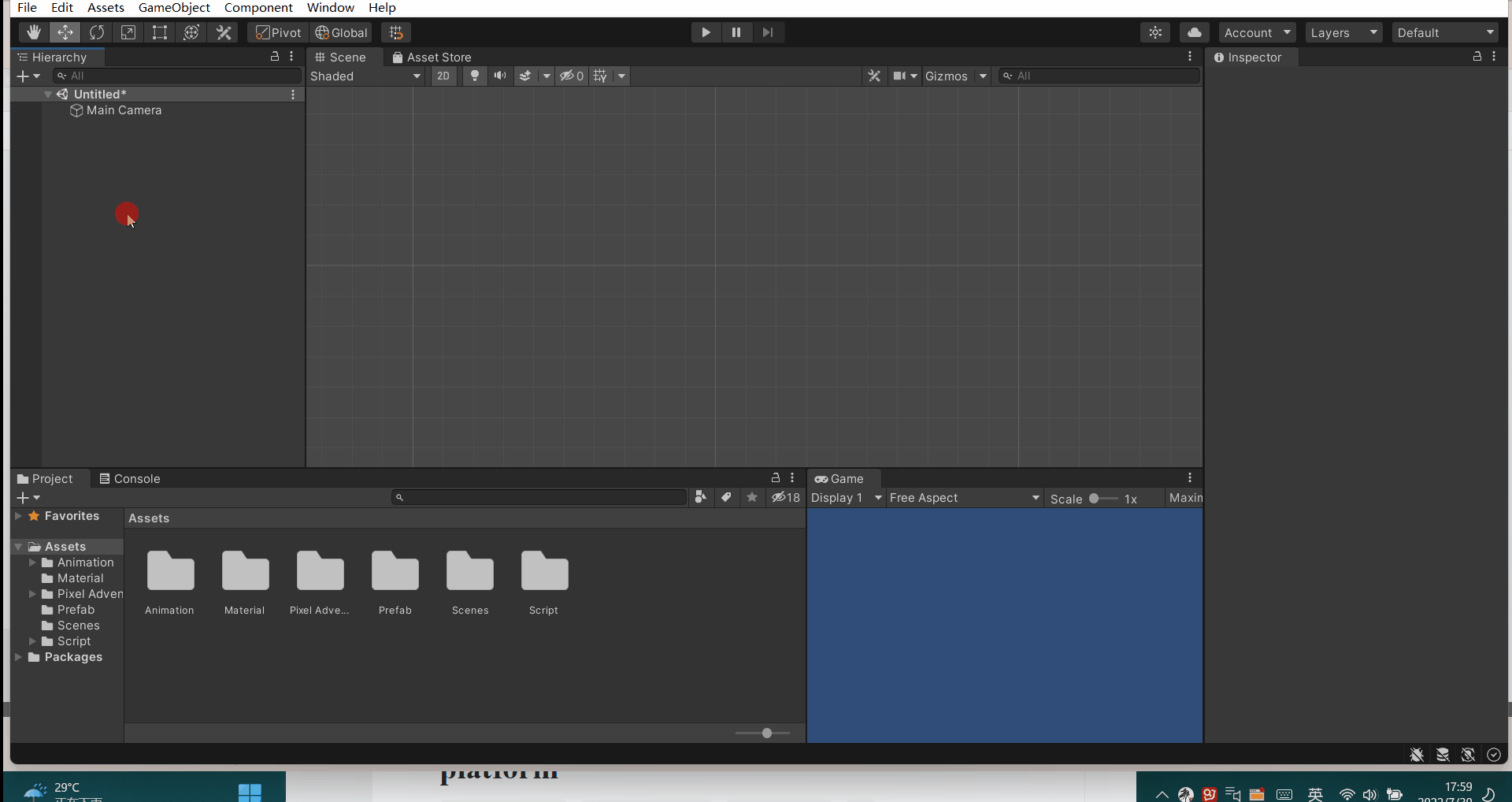This screenshot has width=1512, height=802.
Task: Adjust the Game view Scale slider
Action: click(x=1095, y=498)
